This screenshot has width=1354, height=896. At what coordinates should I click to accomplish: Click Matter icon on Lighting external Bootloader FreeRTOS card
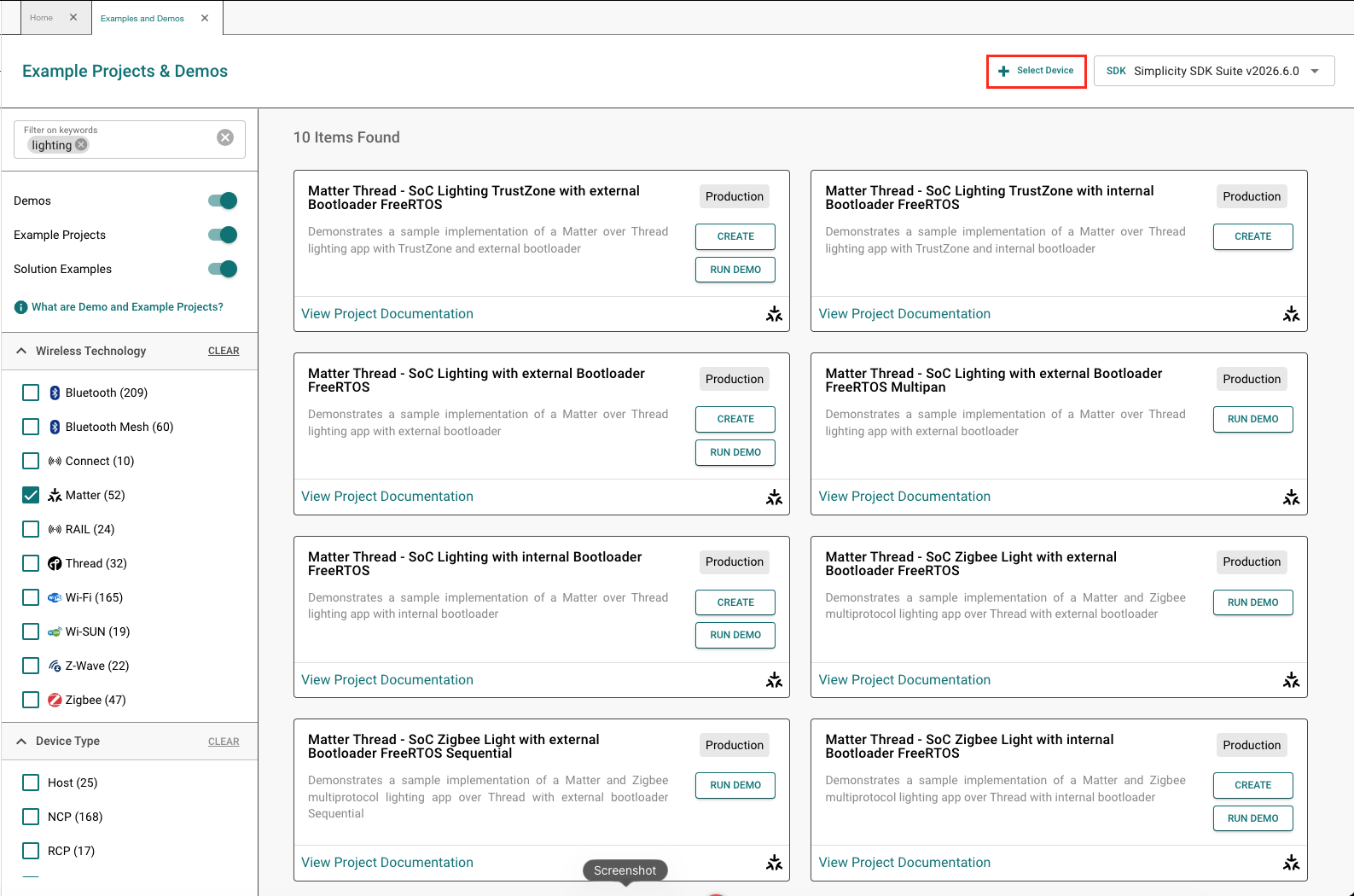(774, 497)
